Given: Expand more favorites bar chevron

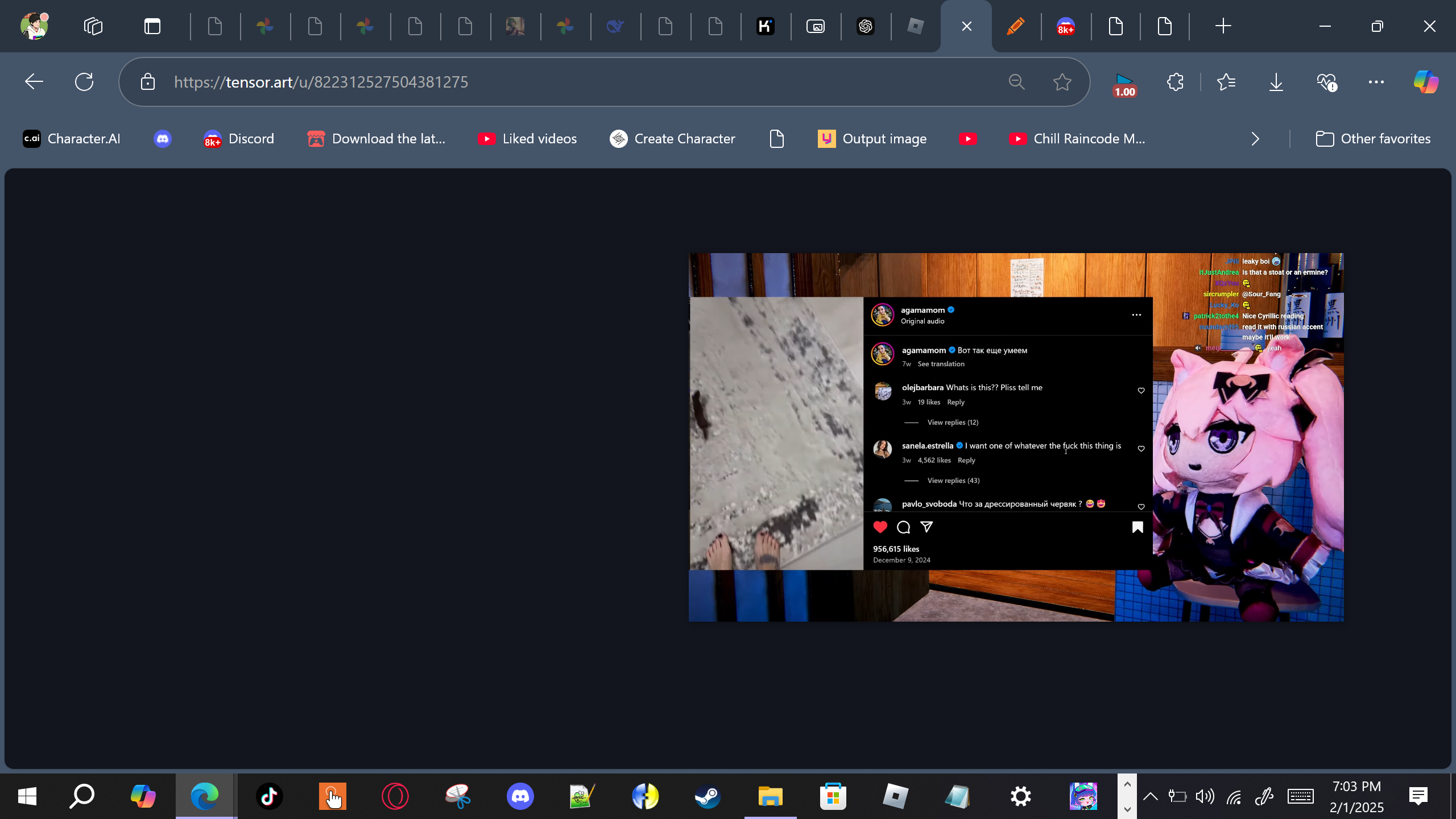Looking at the screenshot, I should coord(1255,139).
